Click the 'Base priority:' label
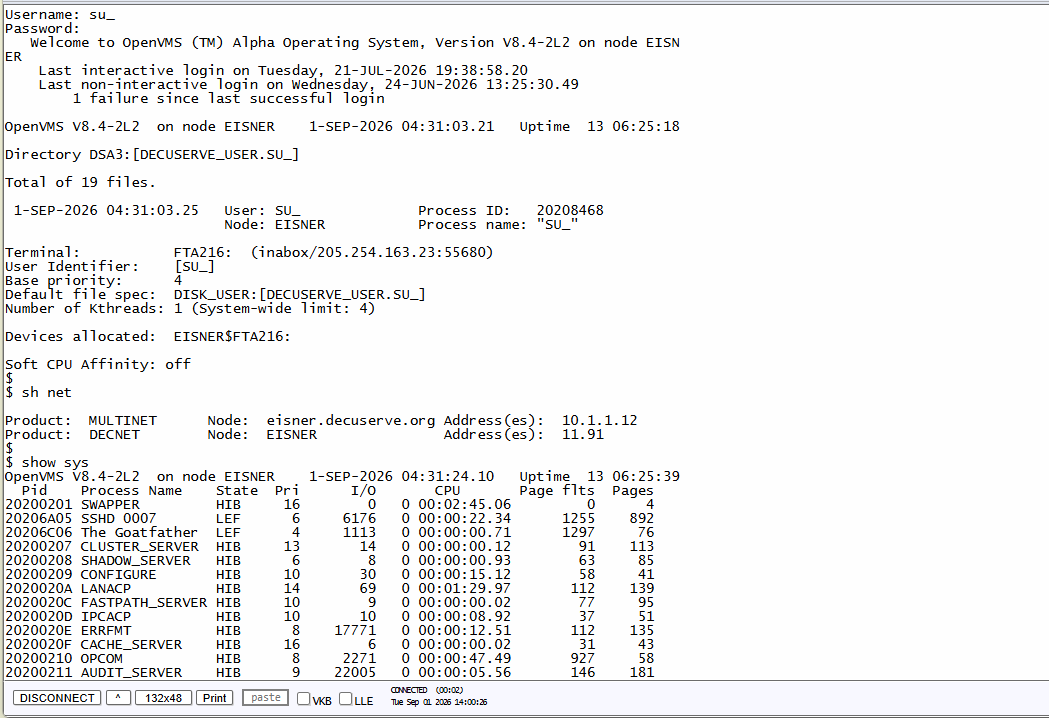Image resolution: width=1049 pixels, height=718 pixels. click(x=64, y=280)
